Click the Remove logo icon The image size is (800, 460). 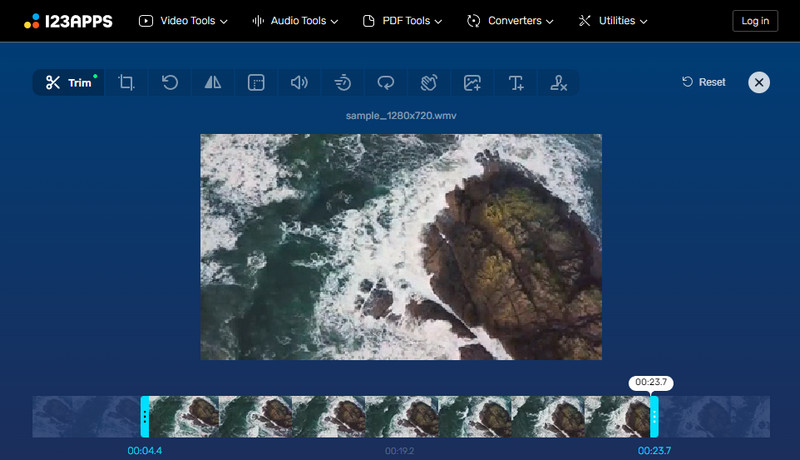click(x=559, y=83)
